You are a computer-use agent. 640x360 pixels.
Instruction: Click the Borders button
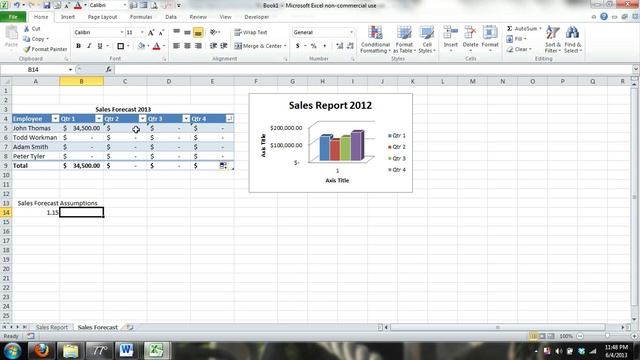point(120,46)
